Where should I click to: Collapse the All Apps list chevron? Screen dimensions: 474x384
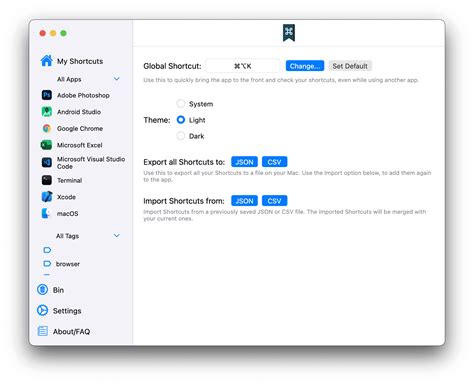coord(117,79)
